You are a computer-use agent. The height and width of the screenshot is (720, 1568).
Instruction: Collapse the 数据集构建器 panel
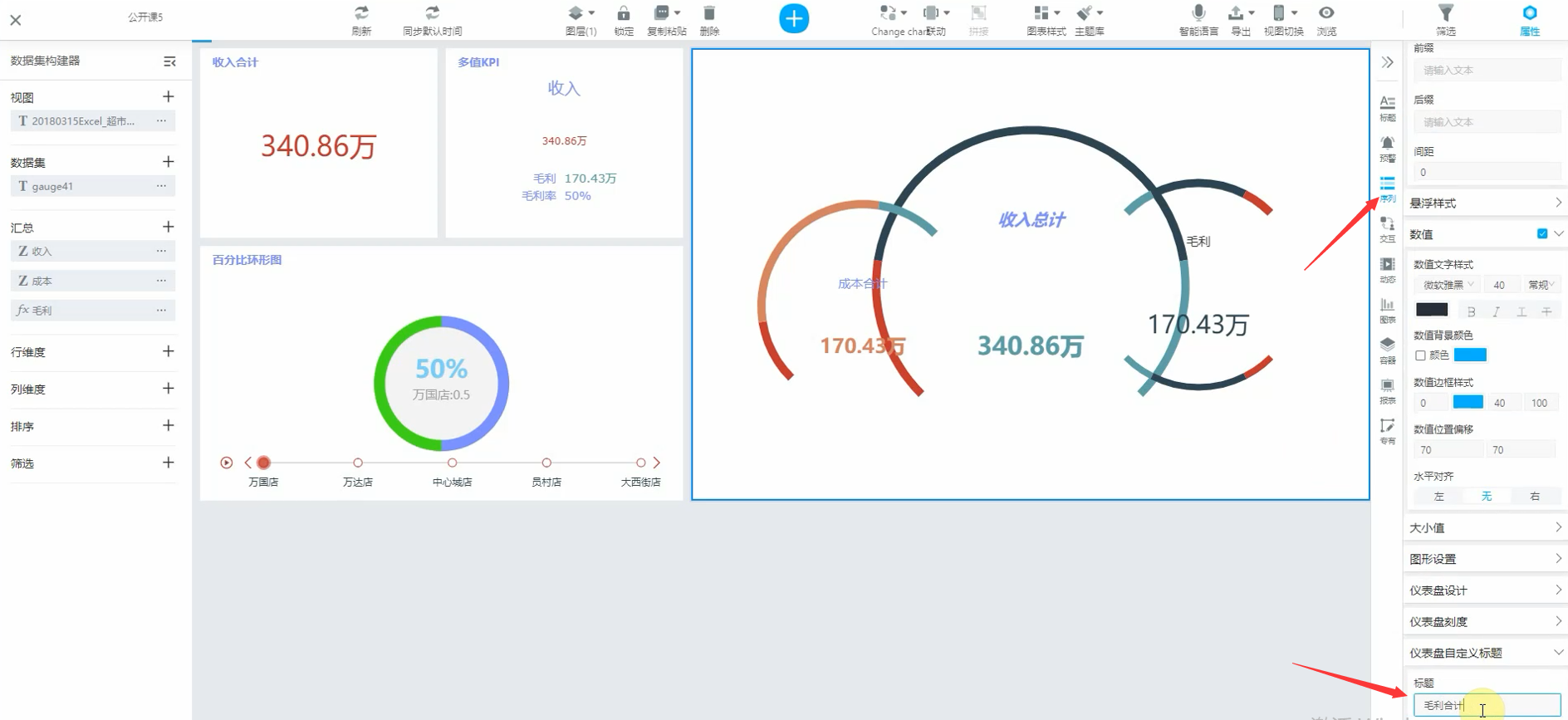(x=169, y=61)
